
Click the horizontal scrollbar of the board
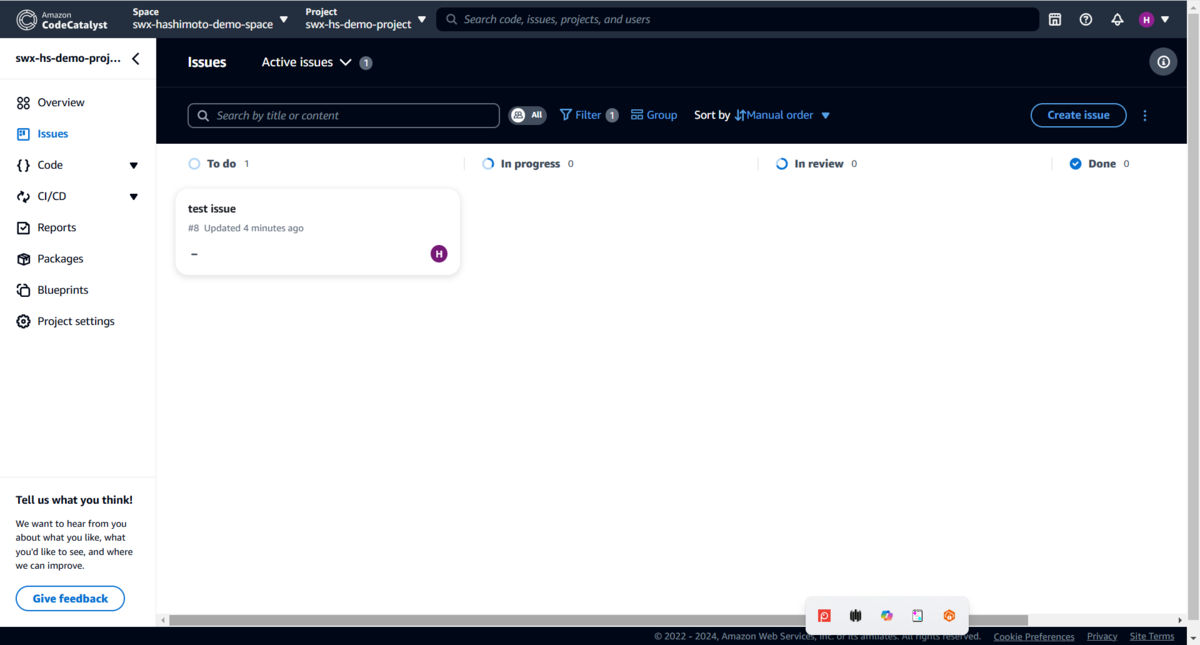pyautogui.click(x=598, y=620)
